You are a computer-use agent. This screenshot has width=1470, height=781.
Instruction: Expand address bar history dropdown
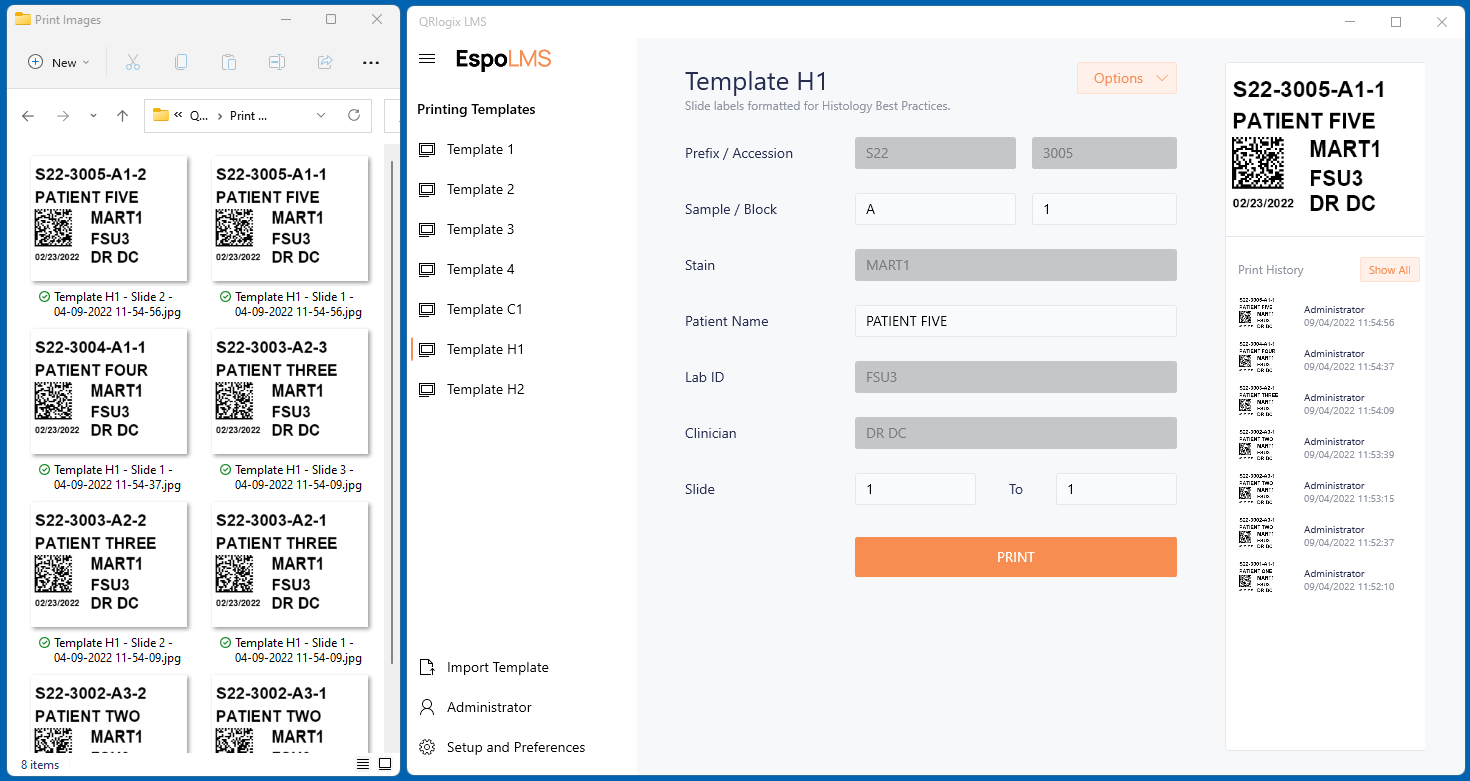[321, 116]
